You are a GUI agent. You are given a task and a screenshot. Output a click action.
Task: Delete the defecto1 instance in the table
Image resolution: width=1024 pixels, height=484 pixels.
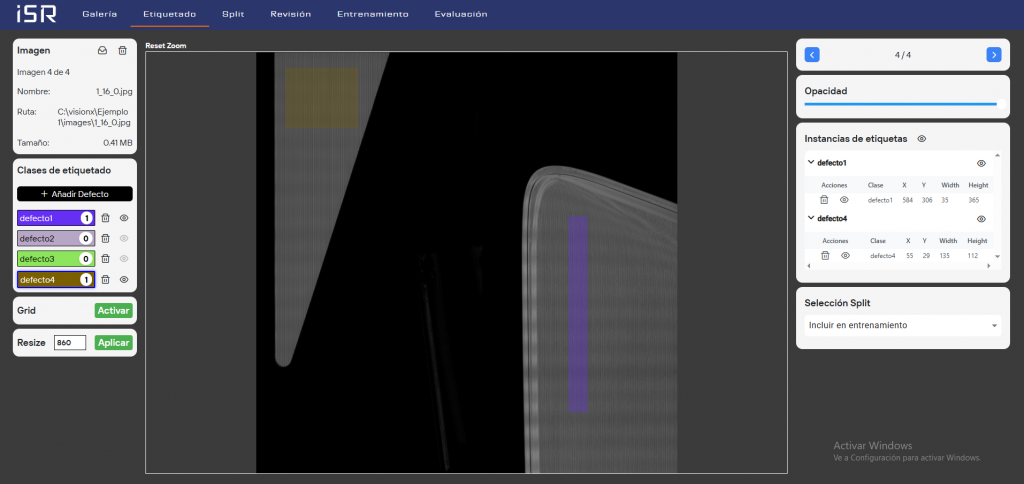coord(825,200)
